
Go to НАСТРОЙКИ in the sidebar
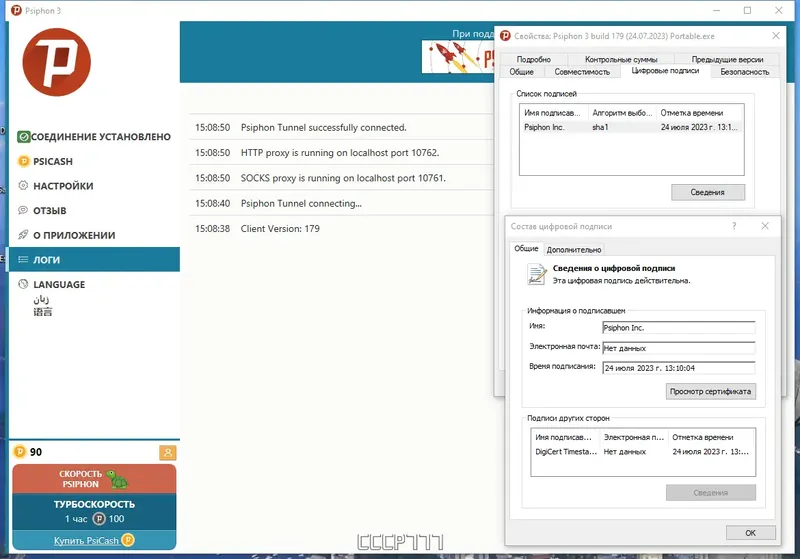[94, 186]
